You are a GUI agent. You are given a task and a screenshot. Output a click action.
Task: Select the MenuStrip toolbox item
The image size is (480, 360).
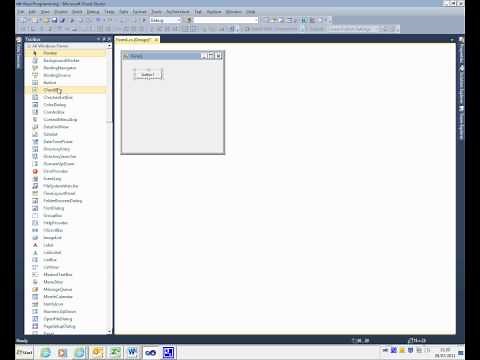(x=66, y=282)
